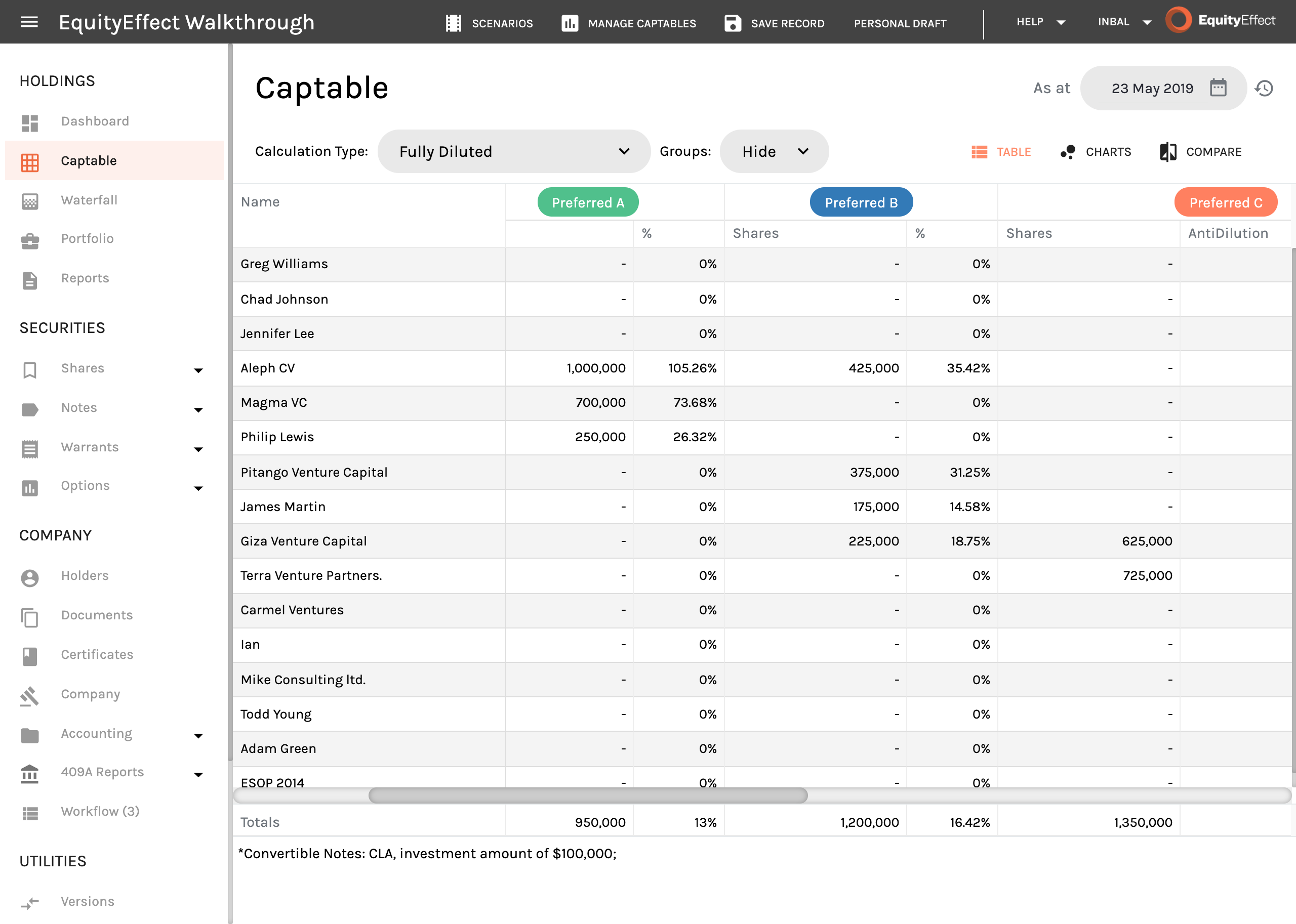This screenshot has width=1296, height=924.
Task: Expand the Notes sidebar submenu arrow
Action: pos(198,410)
